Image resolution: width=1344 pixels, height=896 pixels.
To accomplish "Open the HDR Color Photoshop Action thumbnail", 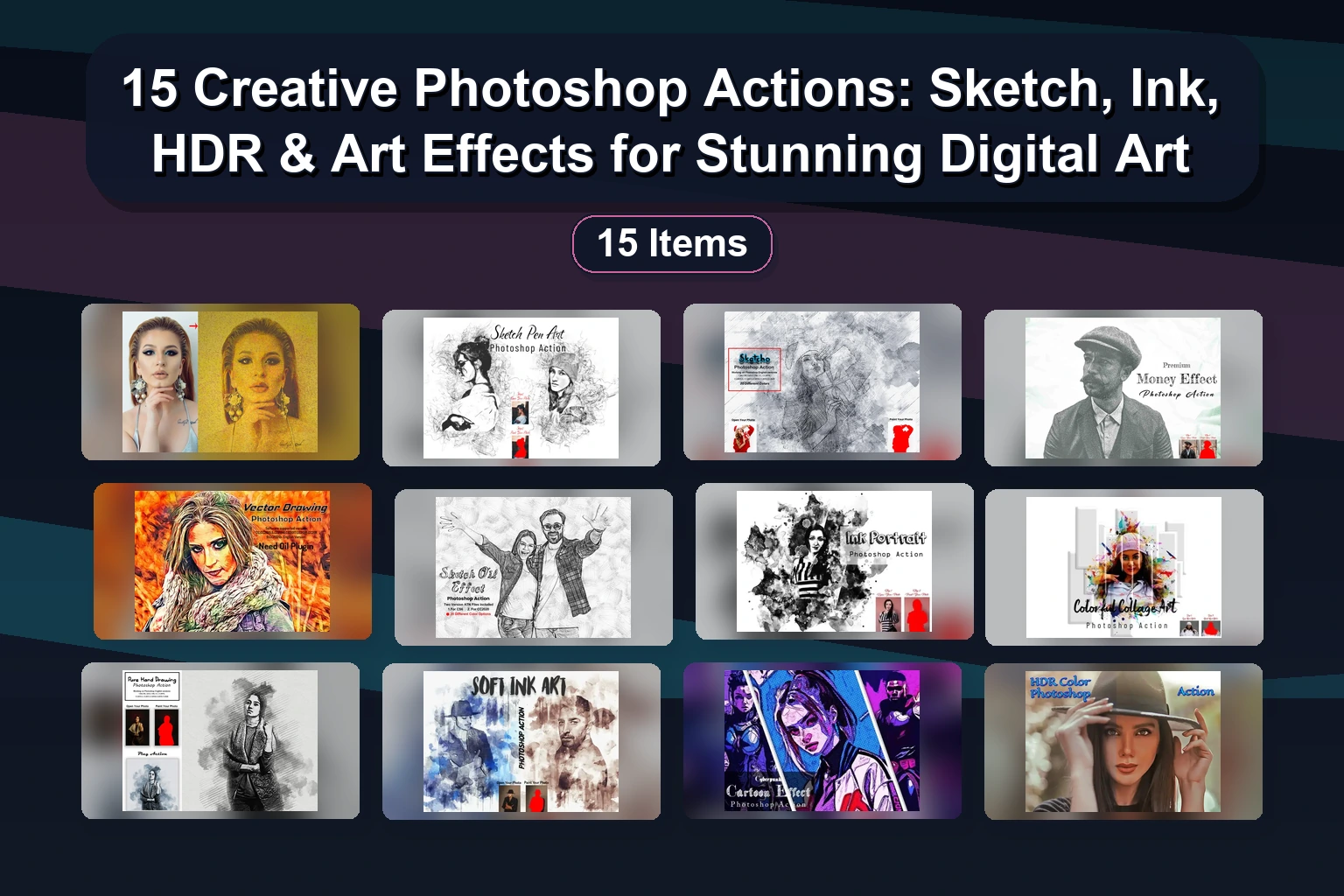I will [x=1123, y=741].
